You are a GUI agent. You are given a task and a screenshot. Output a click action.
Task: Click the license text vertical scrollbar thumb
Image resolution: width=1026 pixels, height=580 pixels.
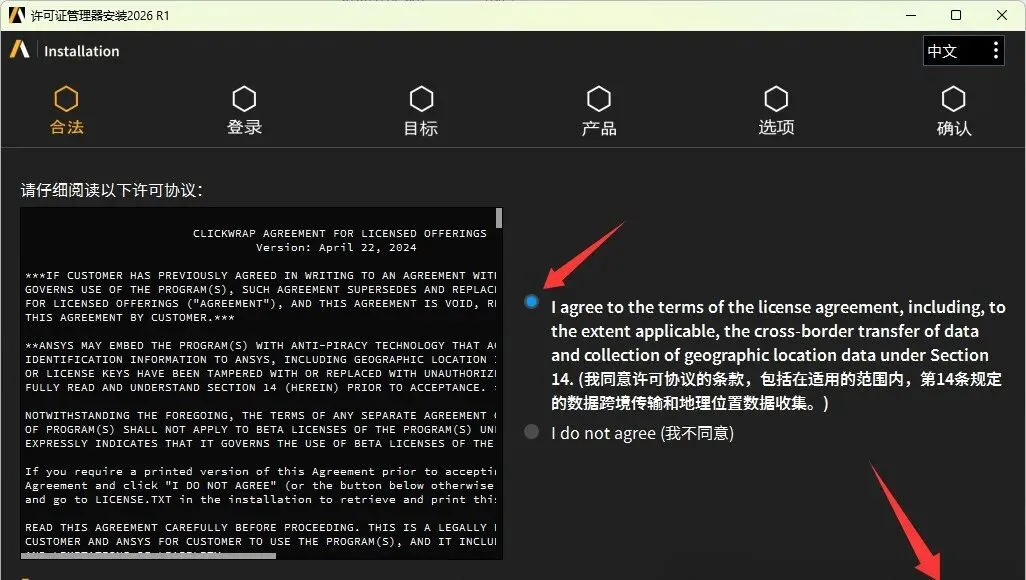point(499,218)
